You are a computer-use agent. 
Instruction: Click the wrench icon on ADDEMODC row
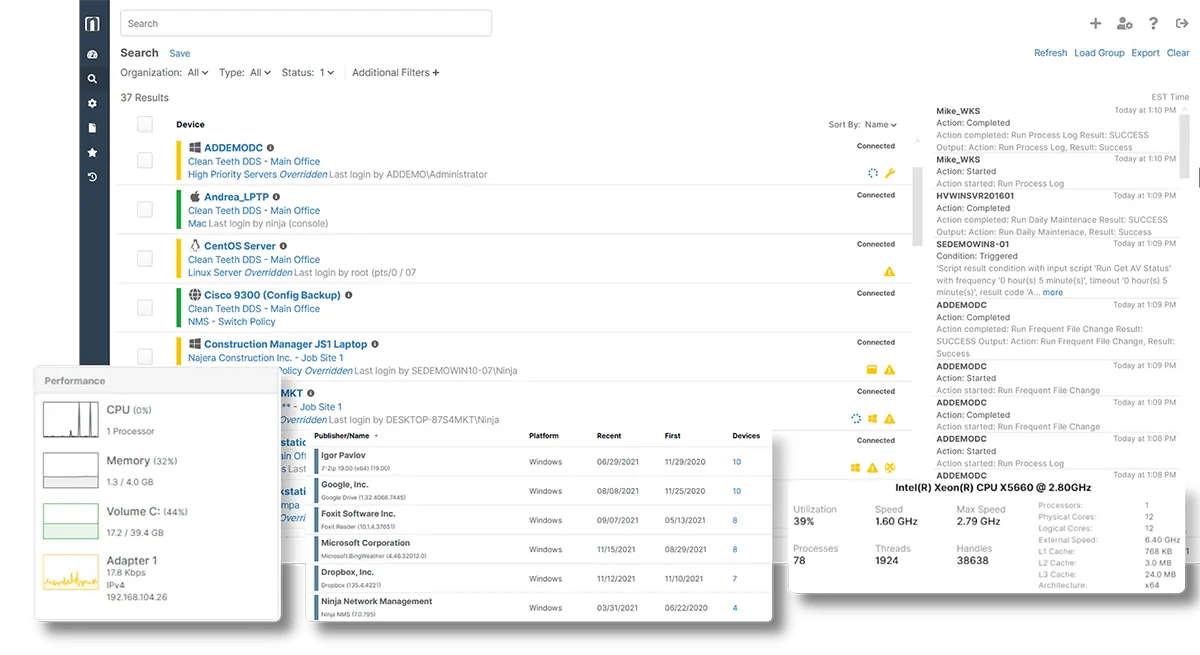click(890, 173)
